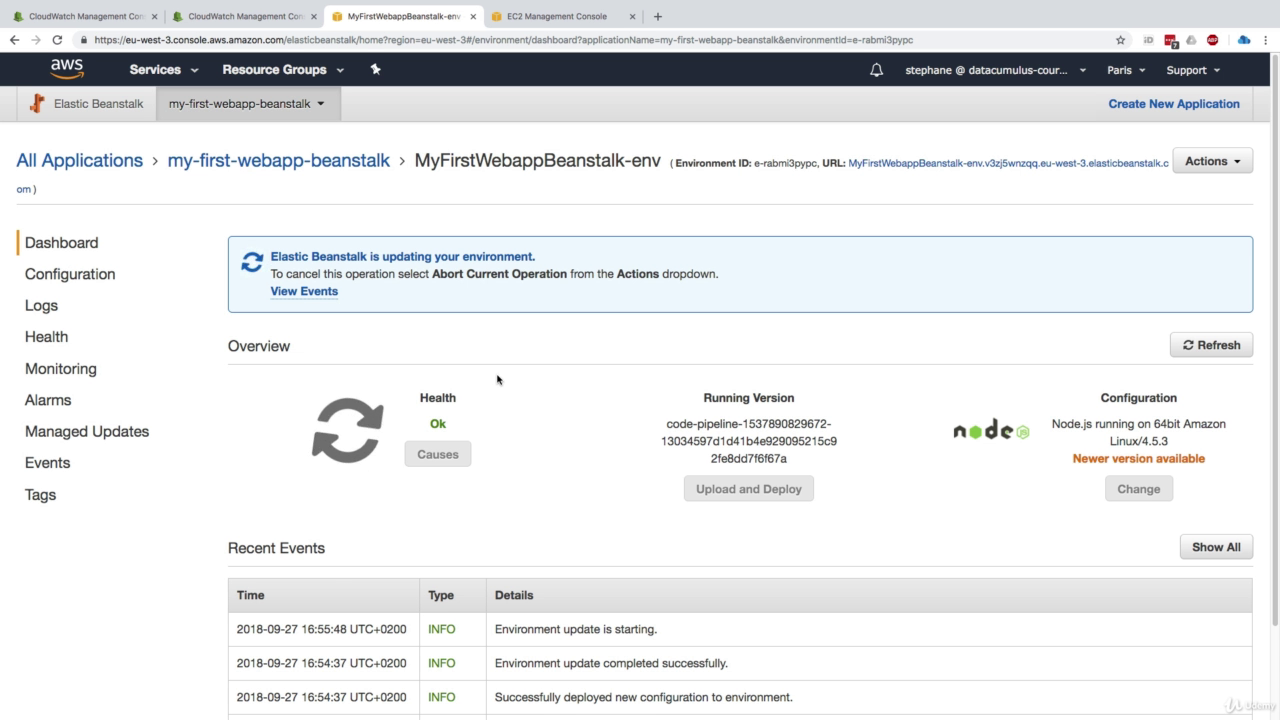Close the EC2 Management Console tab
Viewport: 1280px width, 720px height.
coord(633,16)
